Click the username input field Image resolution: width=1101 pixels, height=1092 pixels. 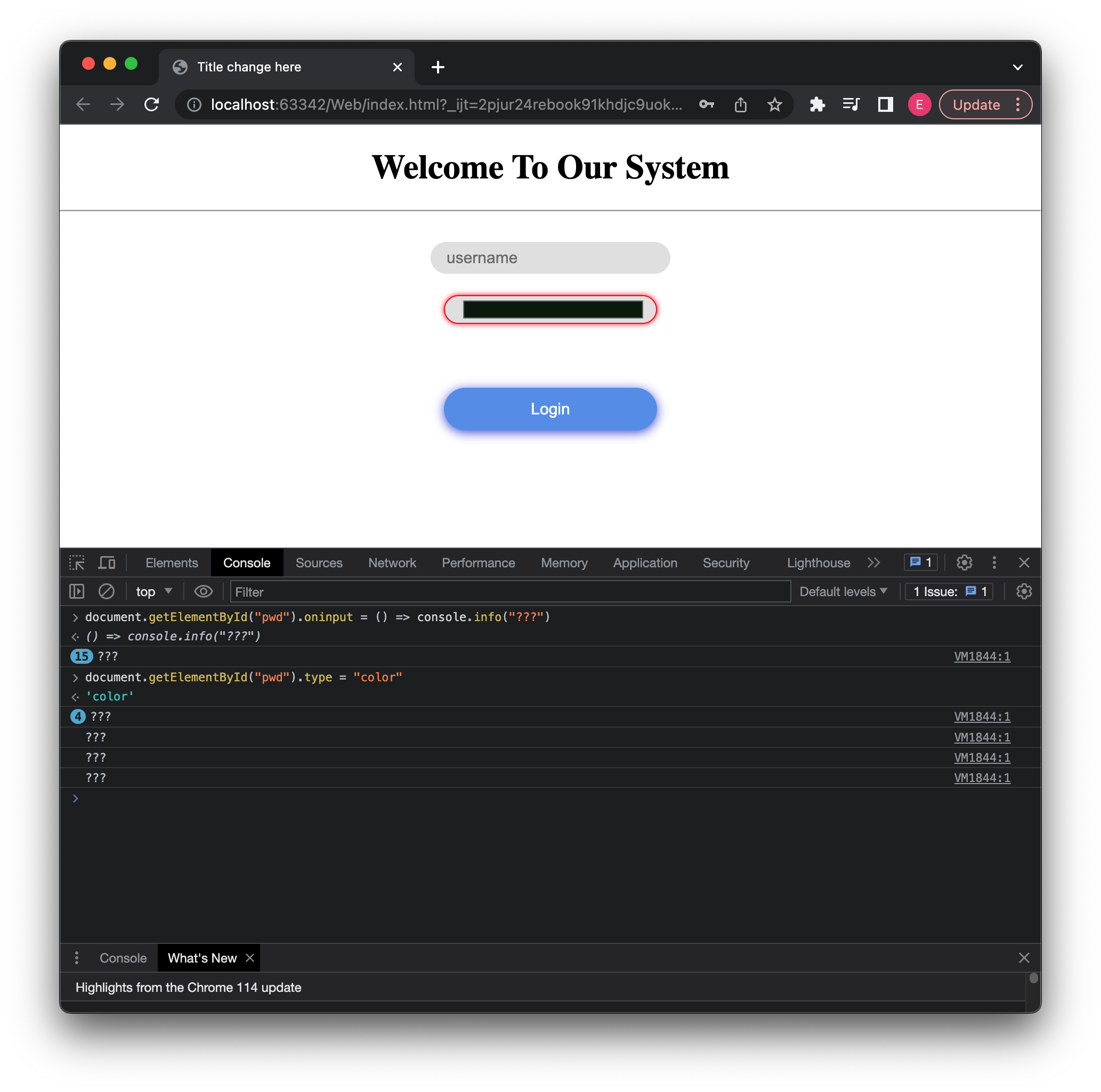550,257
